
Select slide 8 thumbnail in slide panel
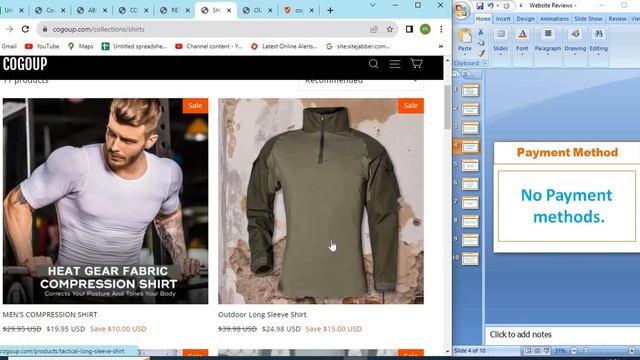470,221
